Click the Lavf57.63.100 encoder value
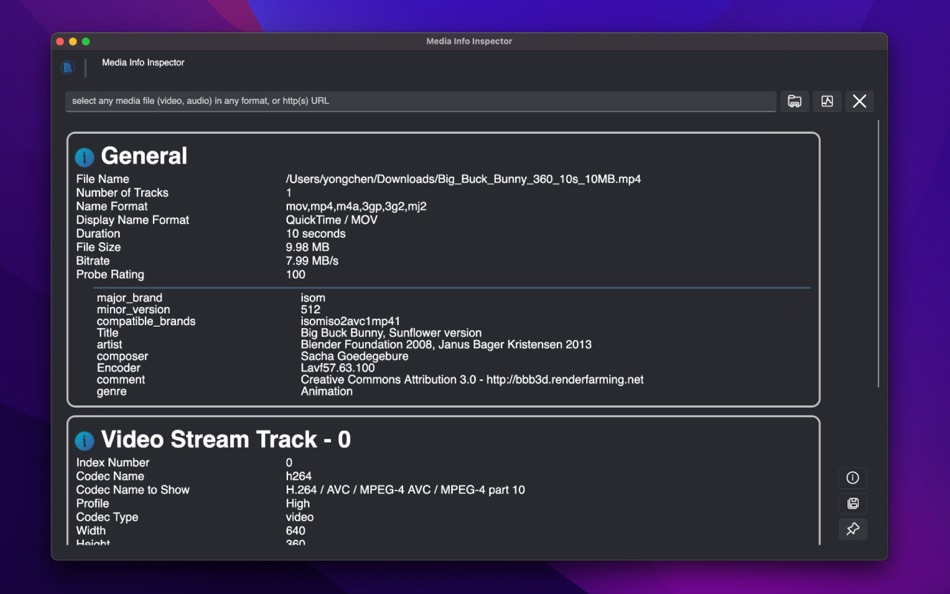This screenshot has height=594, width=950. [x=337, y=368]
